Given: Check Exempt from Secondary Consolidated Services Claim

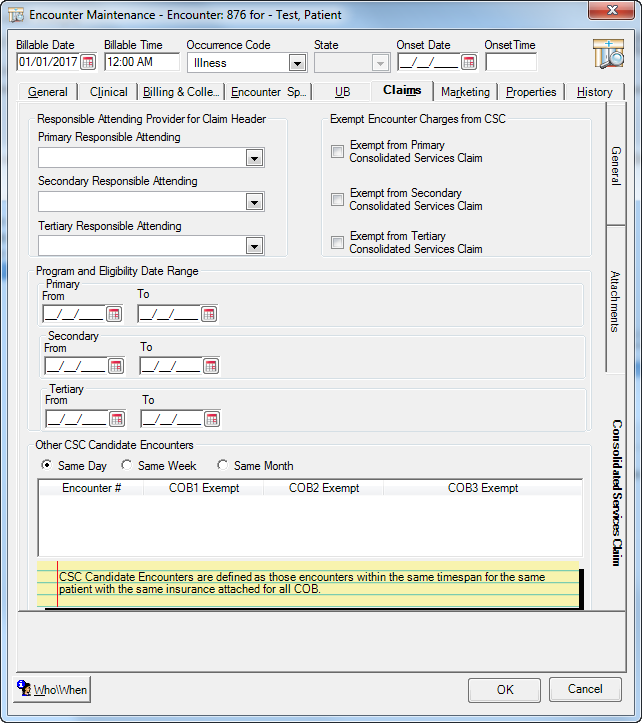Looking at the screenshot, I should pyautogui.click(x=337, y=200).
